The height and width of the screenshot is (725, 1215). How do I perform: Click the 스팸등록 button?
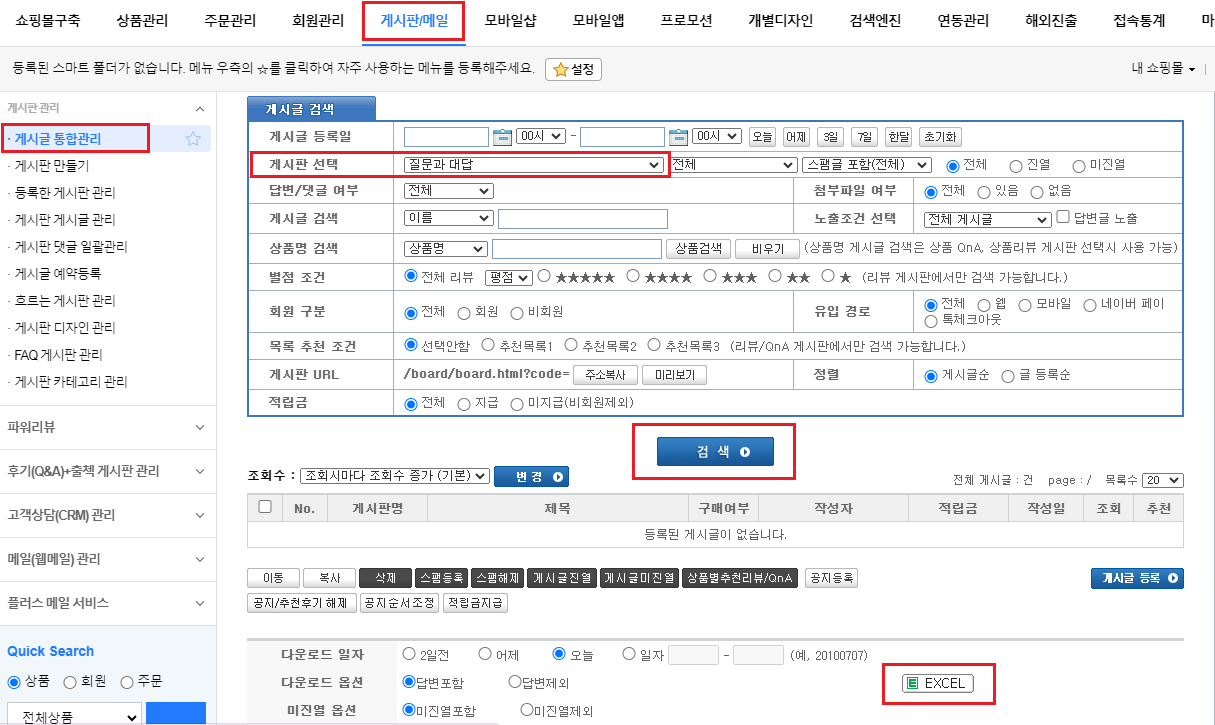click(441, 578)
